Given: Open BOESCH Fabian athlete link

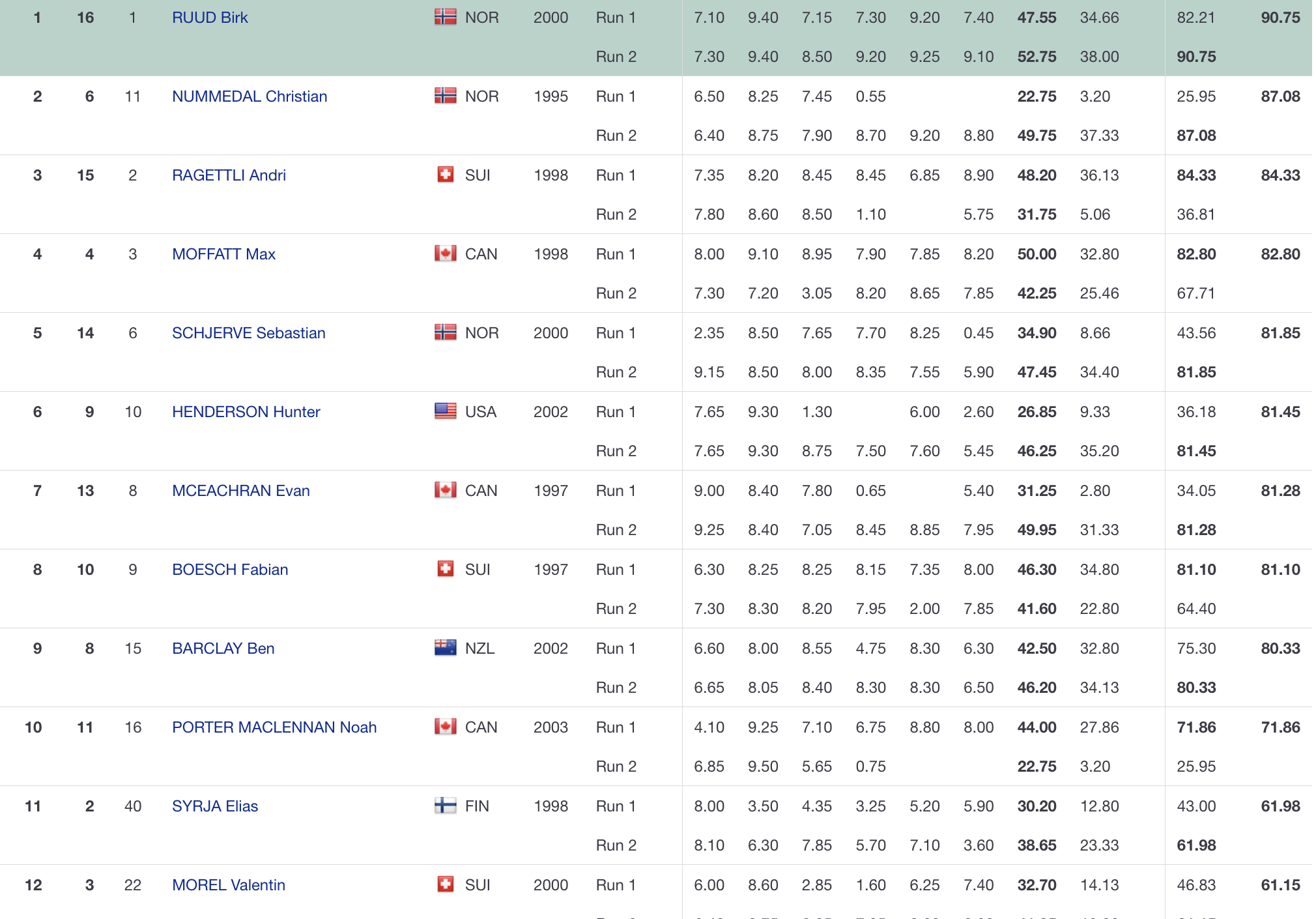Looking at the screenshot, I should point(229,570).
